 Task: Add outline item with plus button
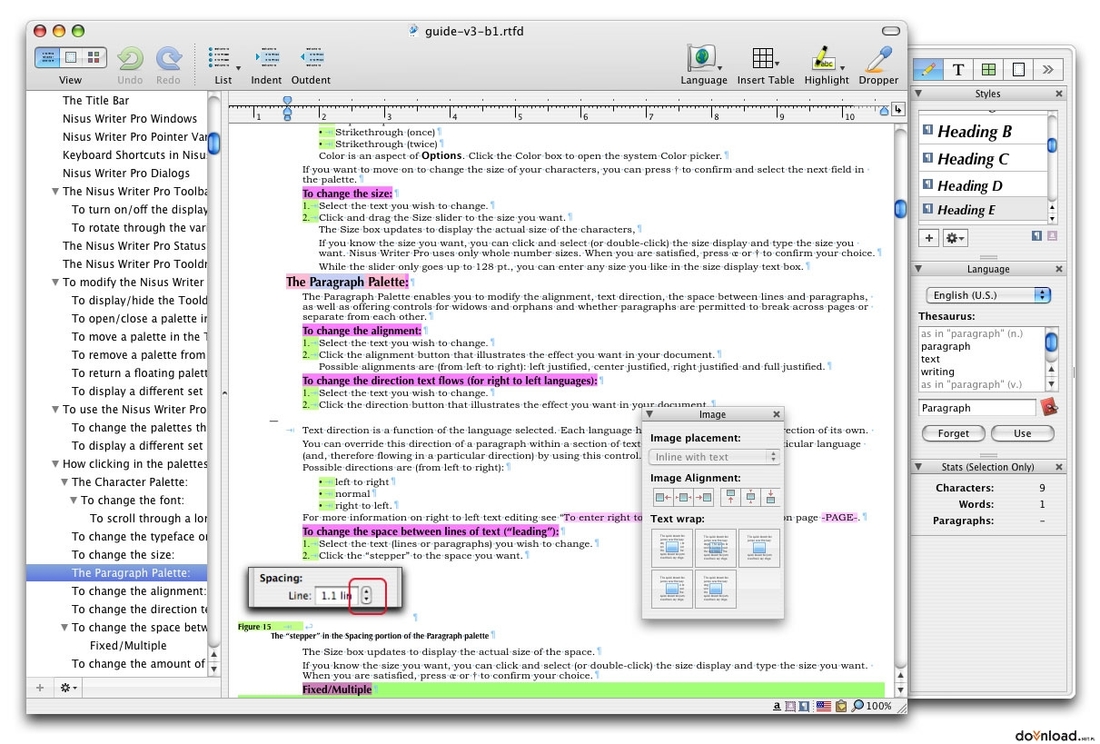point(40,688)
